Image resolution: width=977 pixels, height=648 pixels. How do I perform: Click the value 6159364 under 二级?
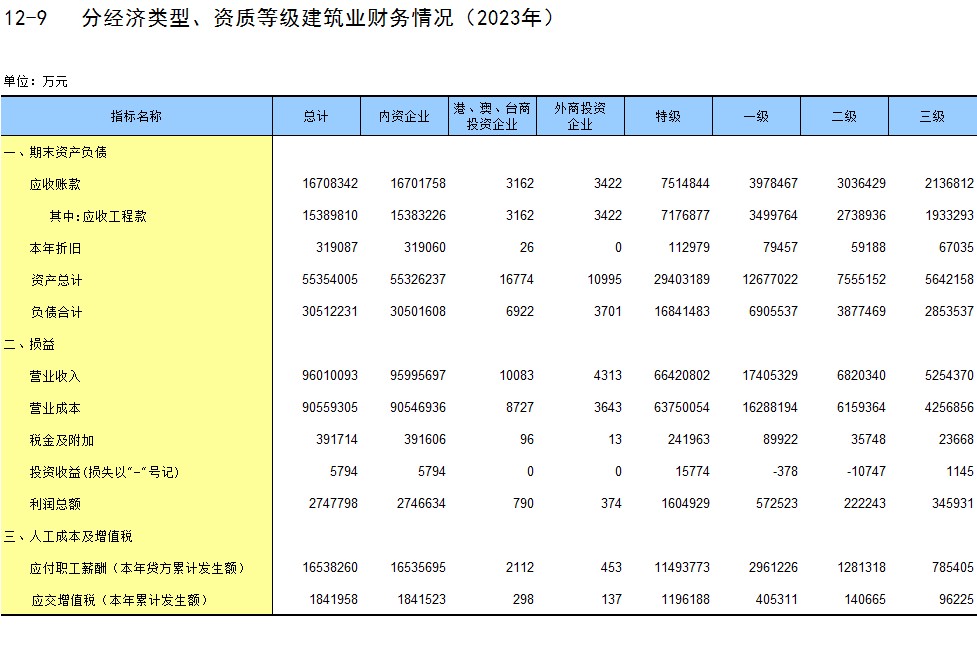coord(861,407)
